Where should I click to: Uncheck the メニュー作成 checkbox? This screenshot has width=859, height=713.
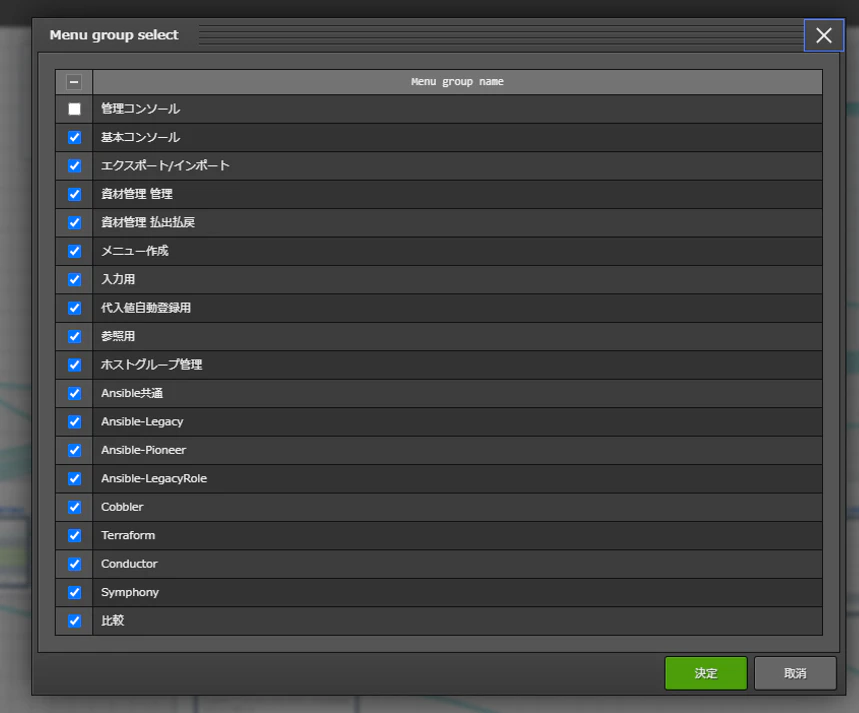click(x=74, y=251)
